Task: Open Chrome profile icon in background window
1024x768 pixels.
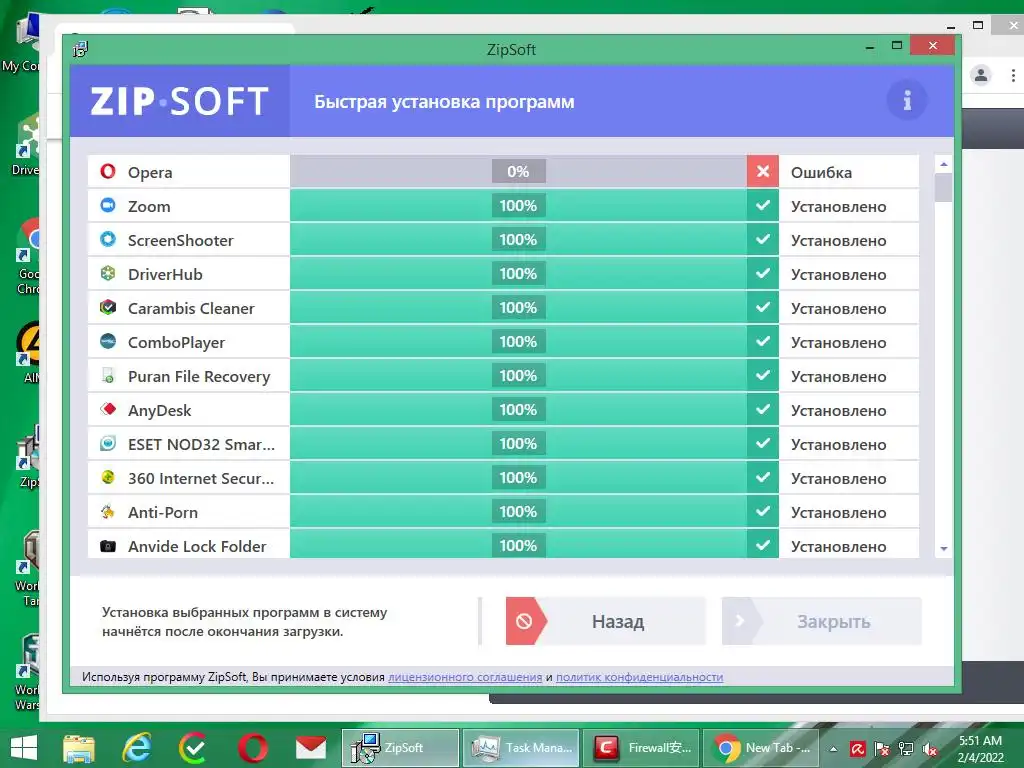Action: point(981,75)
